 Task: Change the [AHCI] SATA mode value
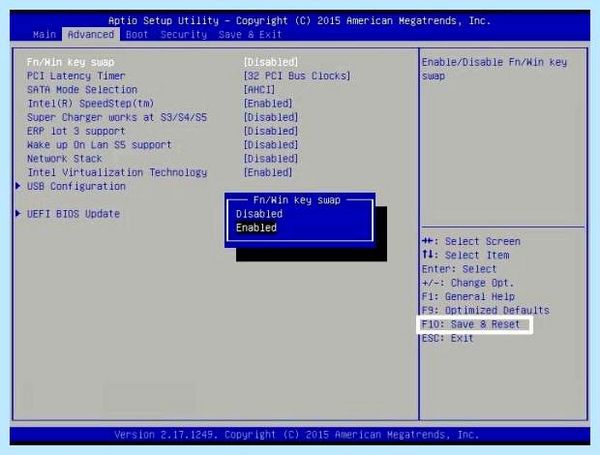coord(259,90)
